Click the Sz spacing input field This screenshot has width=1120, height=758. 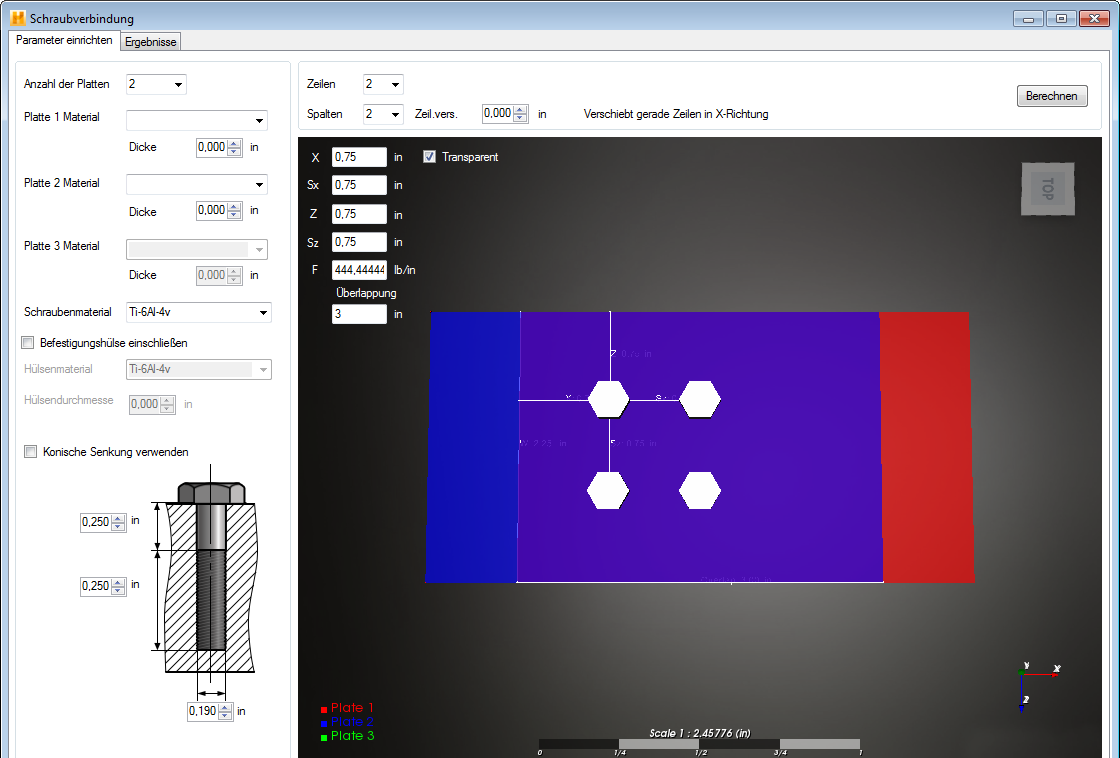click(359, 242)
